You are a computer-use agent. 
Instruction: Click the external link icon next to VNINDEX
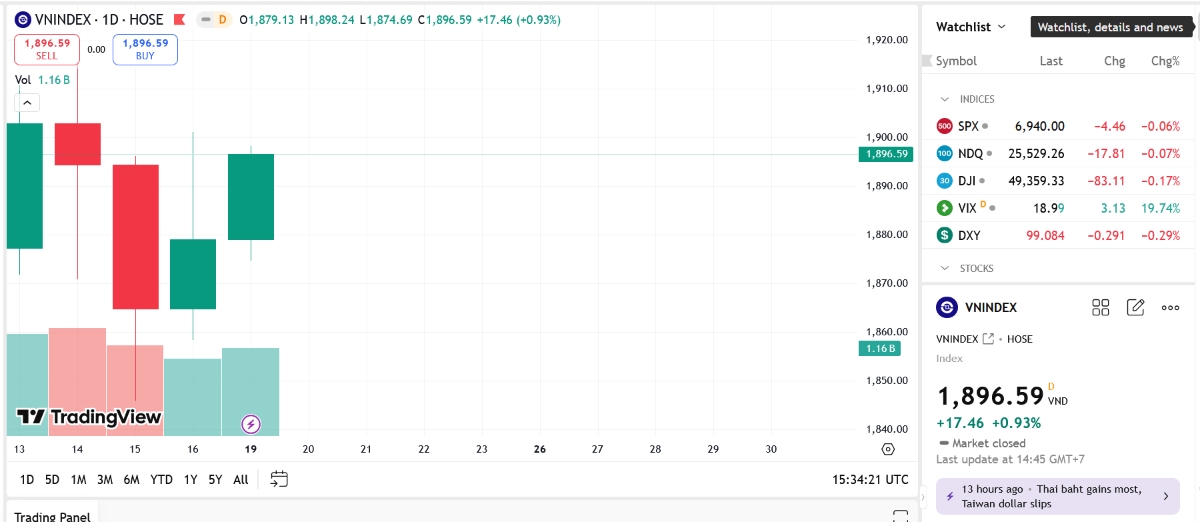[989, 339]
